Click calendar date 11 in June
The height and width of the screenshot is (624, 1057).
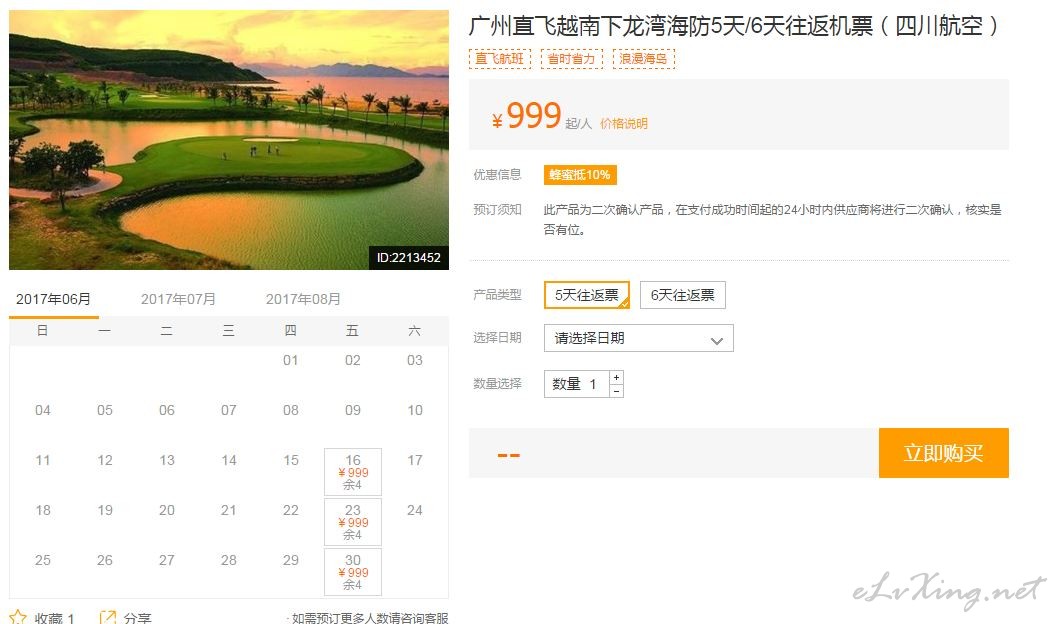pyautogui.click(x=42, y=460)
